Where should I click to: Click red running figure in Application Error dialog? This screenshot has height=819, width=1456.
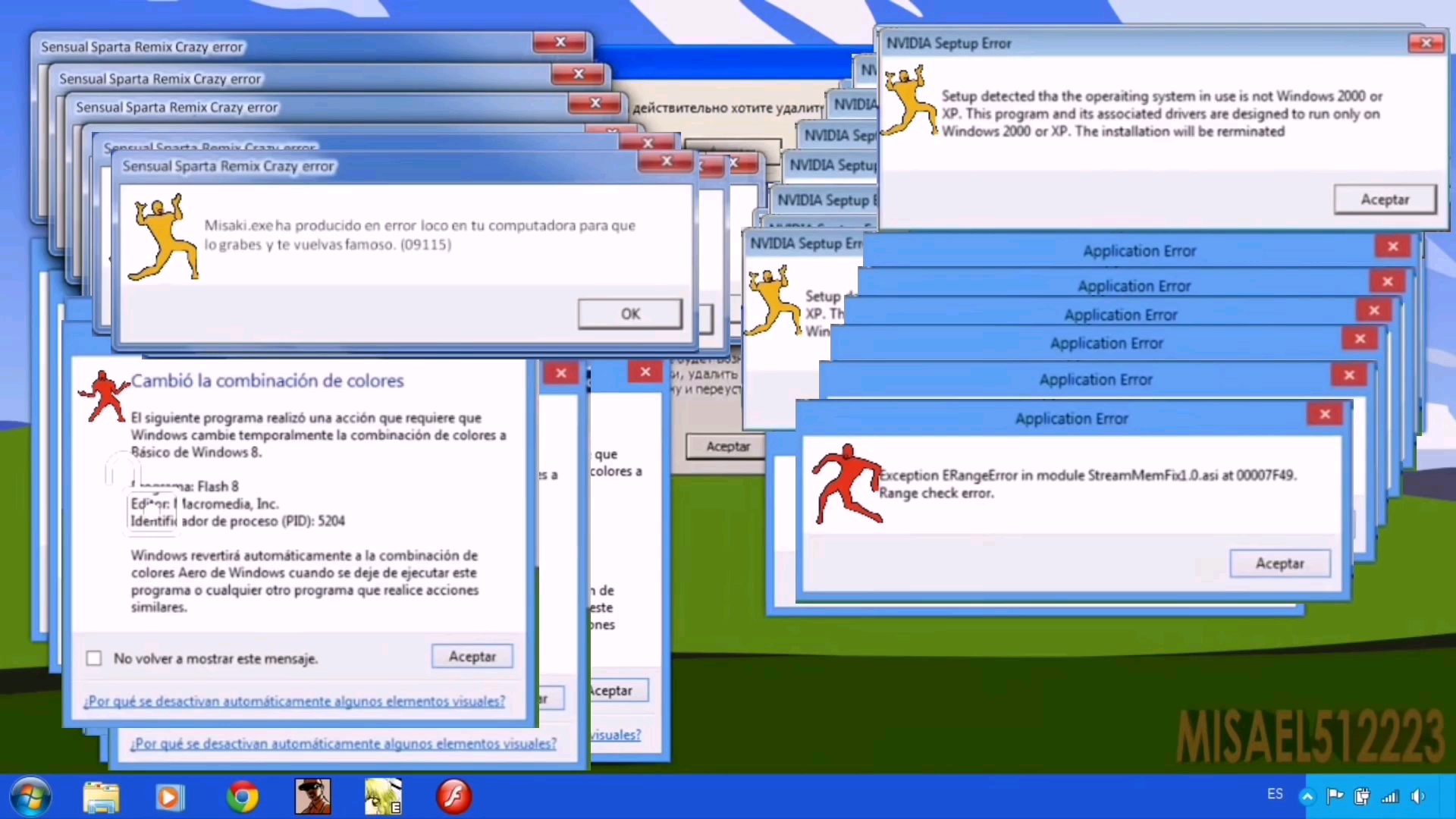click(847, 484)
